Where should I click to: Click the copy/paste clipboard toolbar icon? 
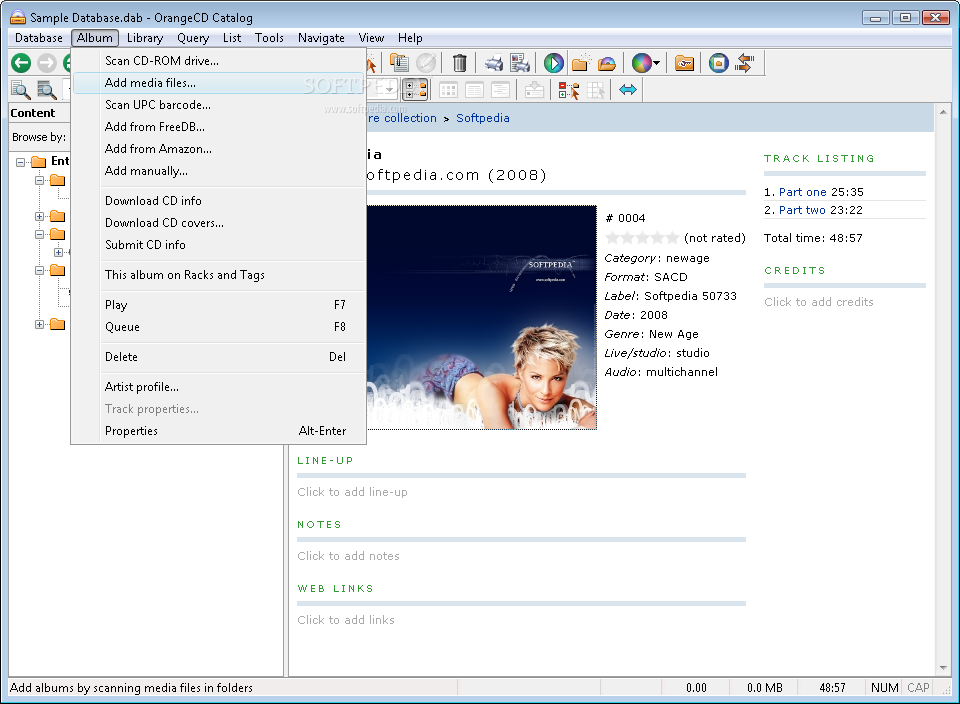(399, 63)
